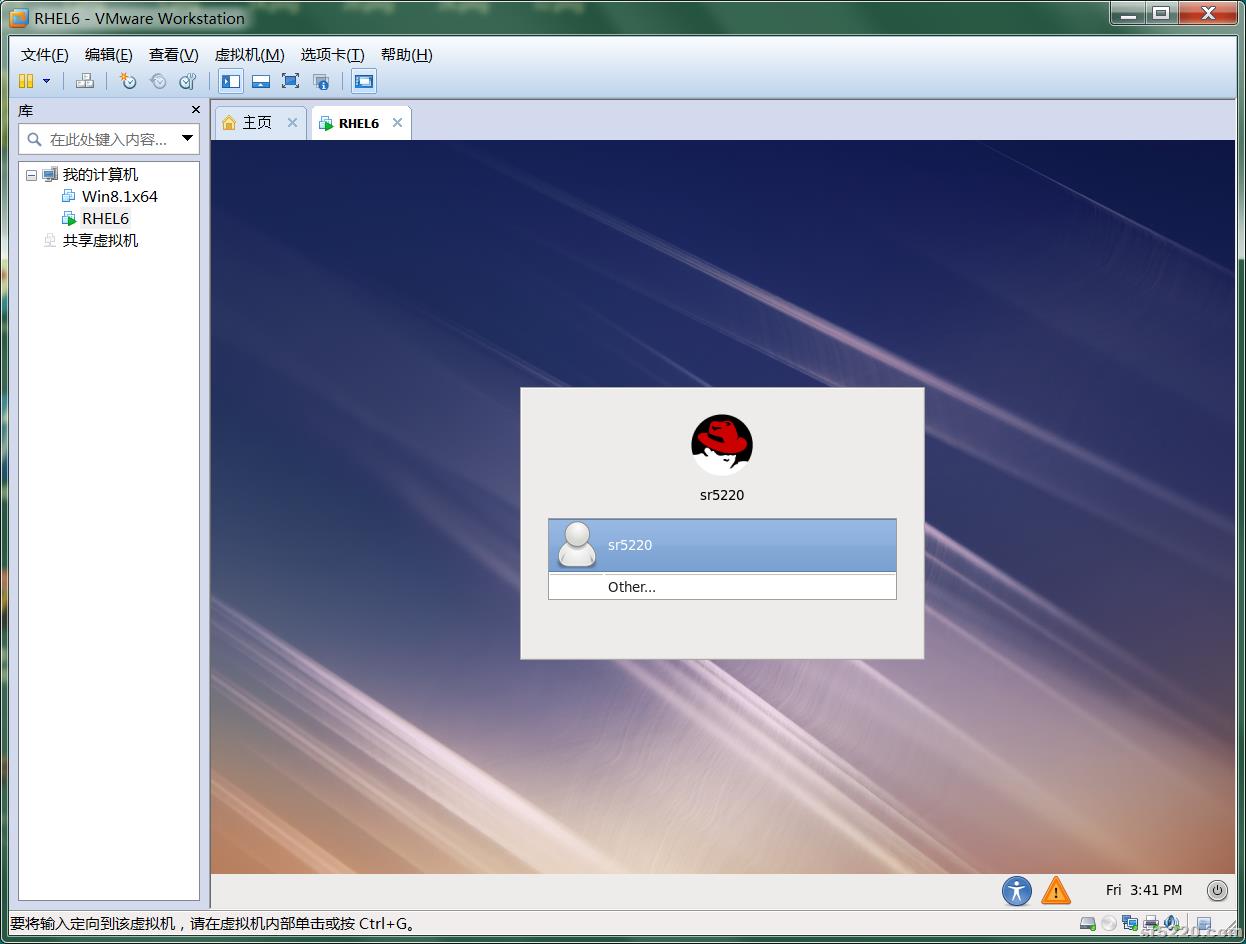Click the guest power button icon
This screenshot has width=1246, height=944.
(x=1217, y=890)
